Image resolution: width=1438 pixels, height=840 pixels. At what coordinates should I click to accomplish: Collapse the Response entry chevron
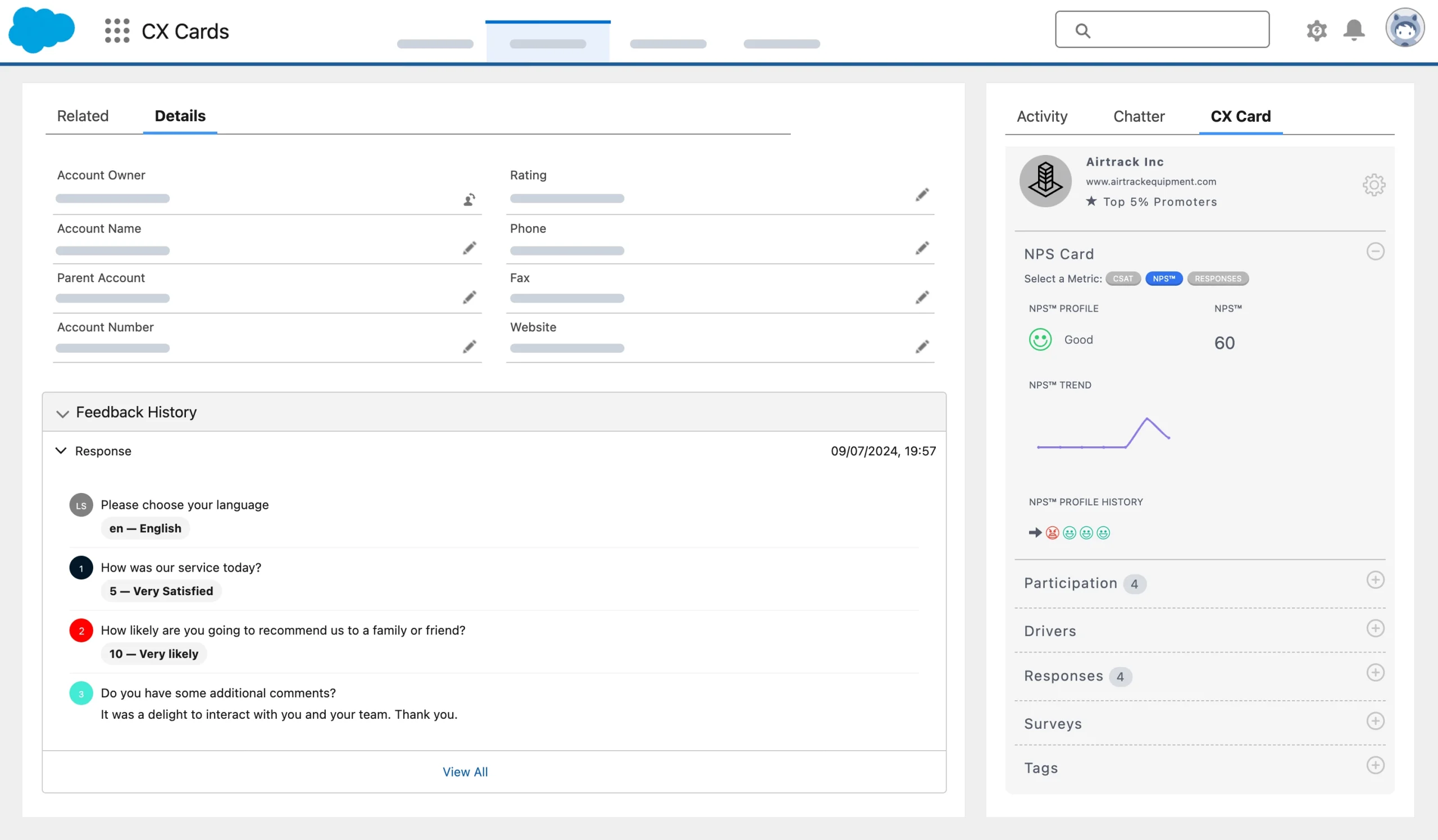click(61, 451)
